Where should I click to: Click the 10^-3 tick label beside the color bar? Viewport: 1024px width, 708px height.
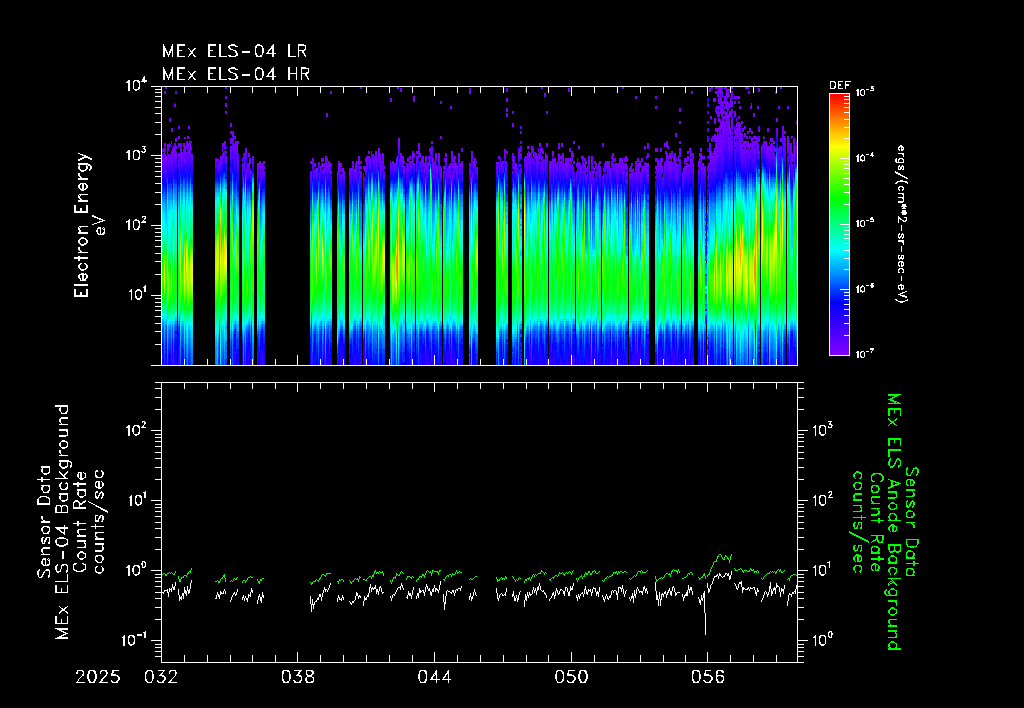click(864, 93)
